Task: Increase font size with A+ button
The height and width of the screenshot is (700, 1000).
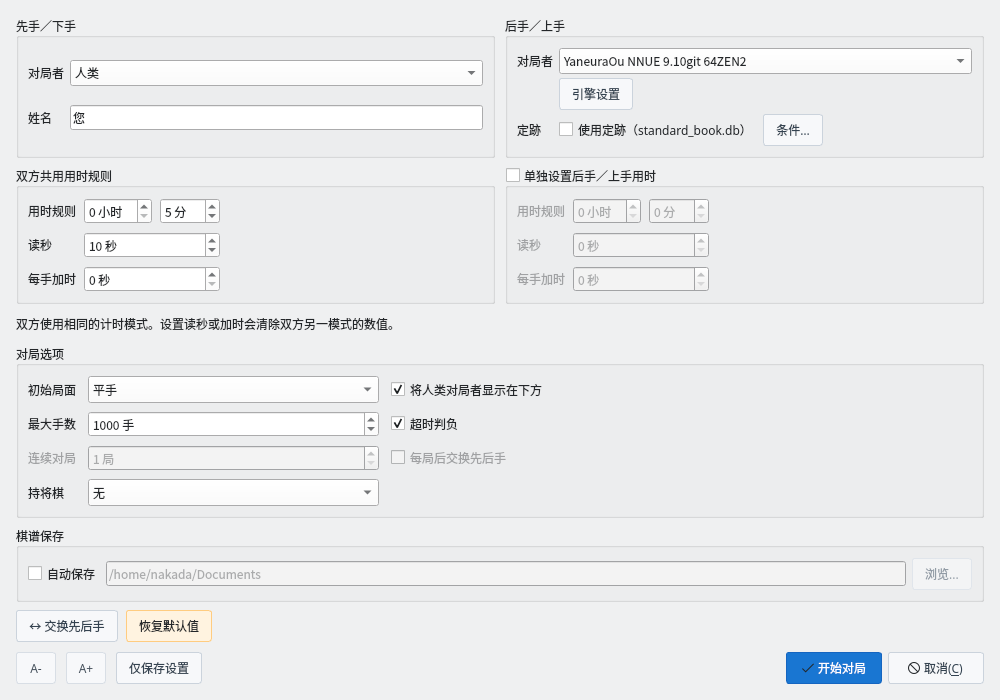Action: (85, 668)
